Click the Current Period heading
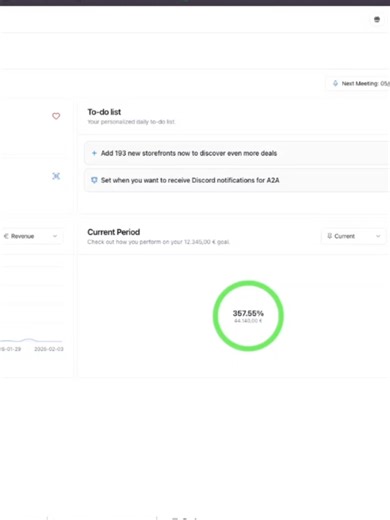 pyautogui.click(x=114, y=232)
